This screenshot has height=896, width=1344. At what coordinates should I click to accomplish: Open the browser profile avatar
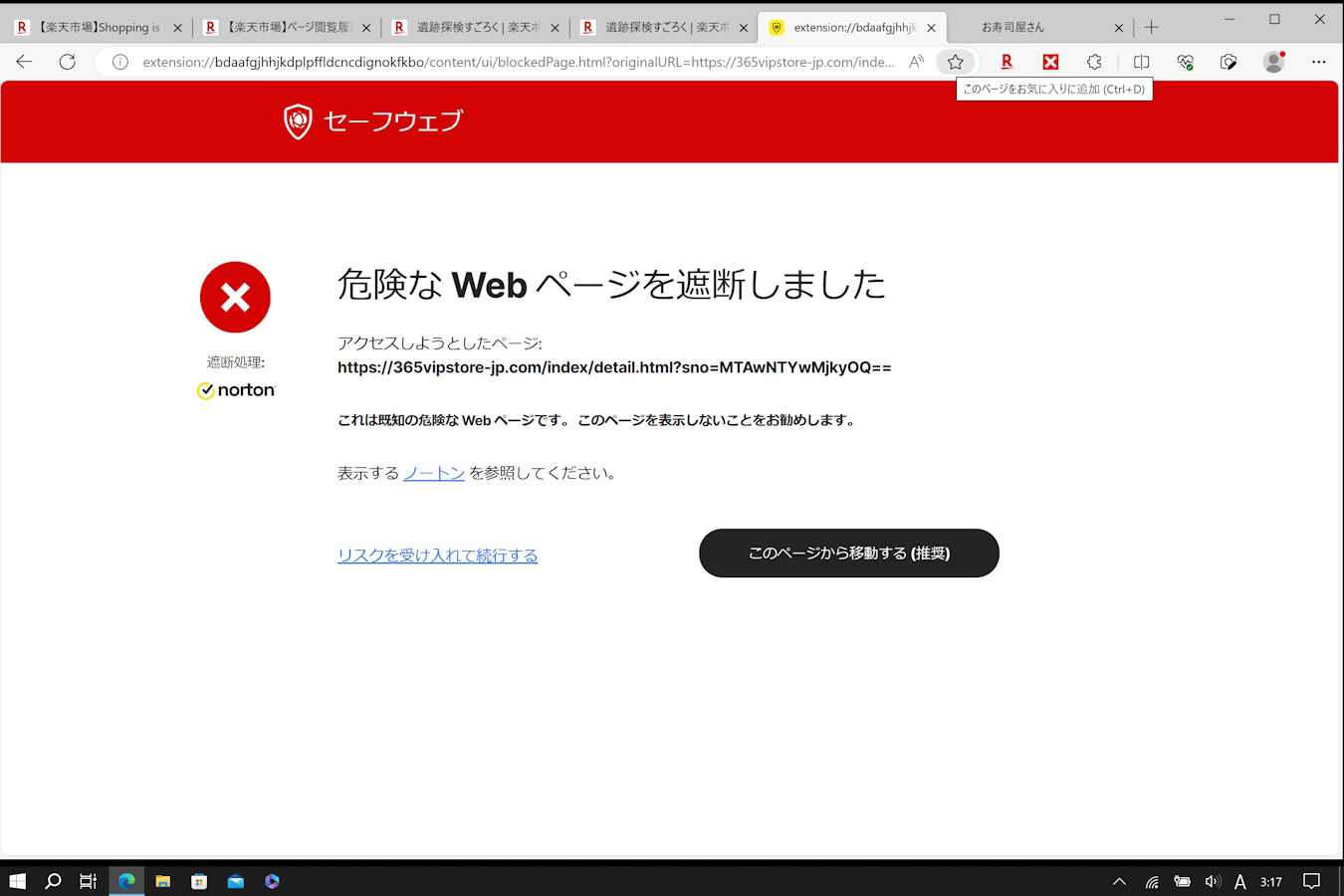pos(1273,62)
